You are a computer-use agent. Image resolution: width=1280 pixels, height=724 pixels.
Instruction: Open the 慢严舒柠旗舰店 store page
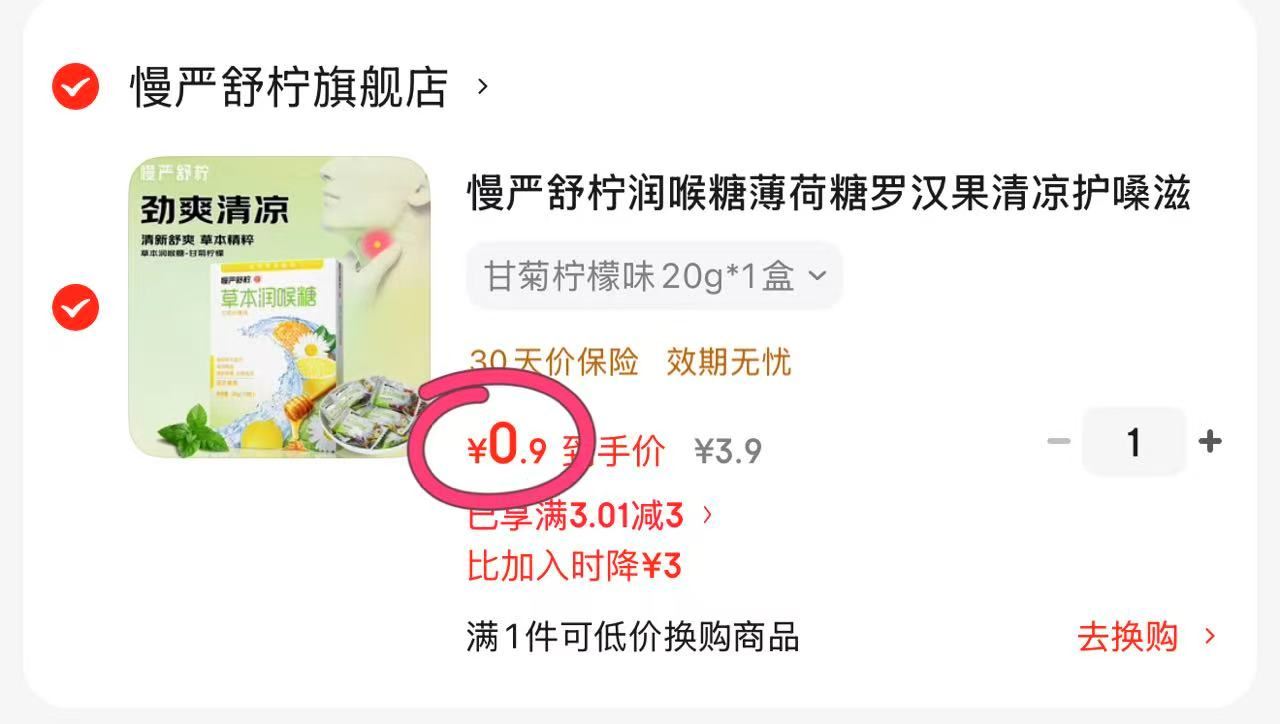289,87
